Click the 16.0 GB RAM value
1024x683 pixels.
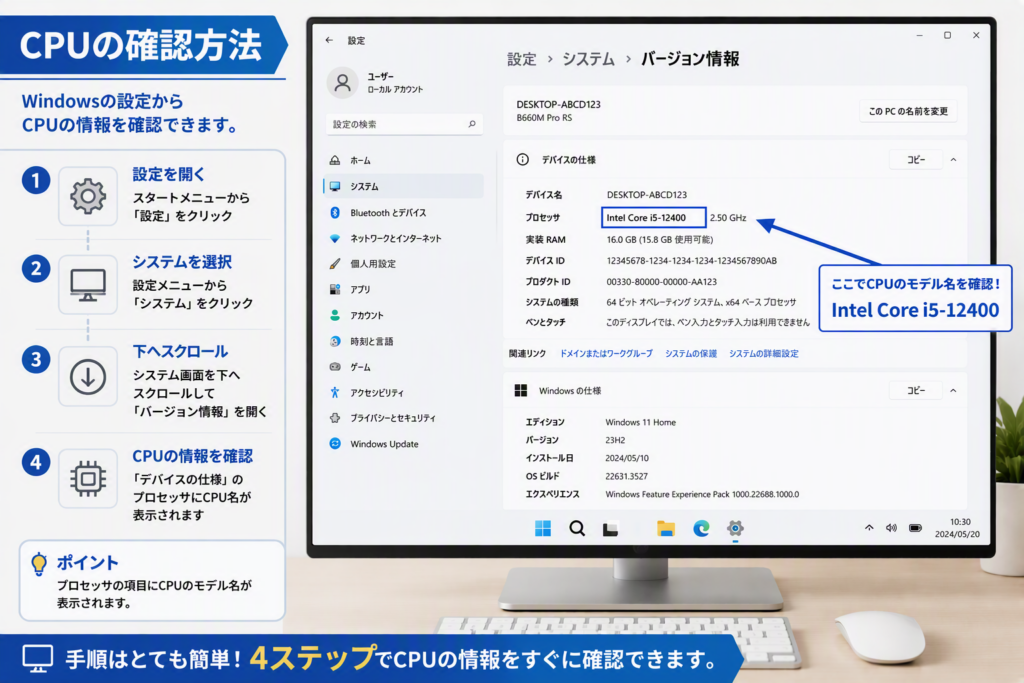[x=660, y=239]
